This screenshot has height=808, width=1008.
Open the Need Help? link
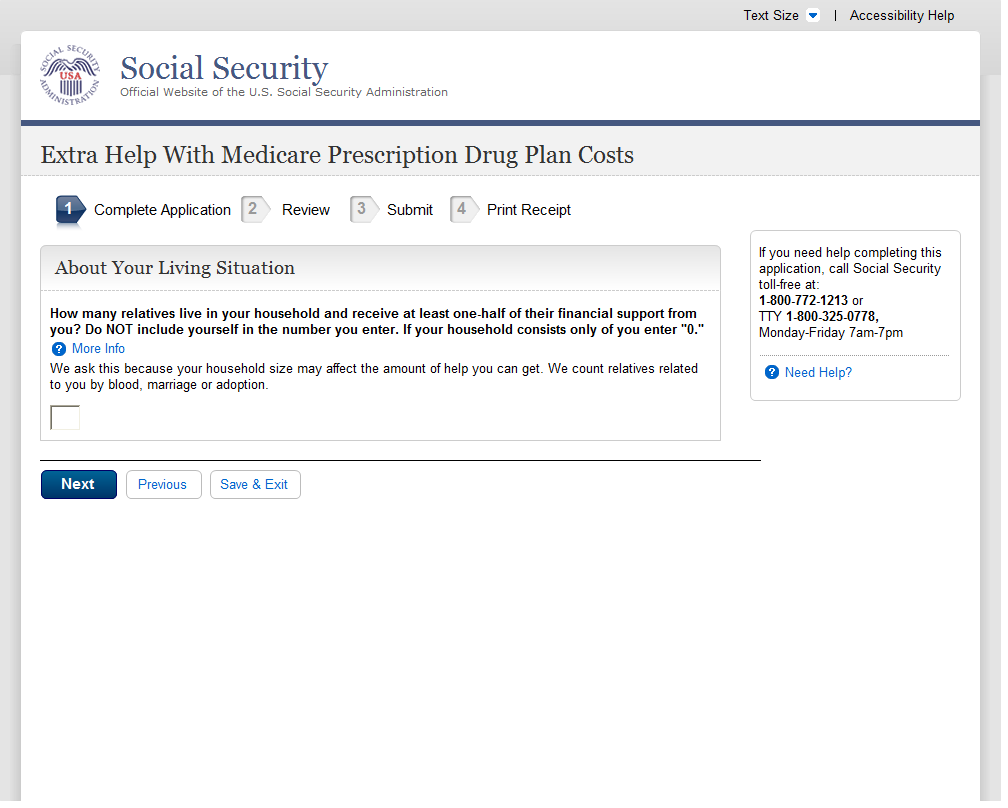point(818,373)
